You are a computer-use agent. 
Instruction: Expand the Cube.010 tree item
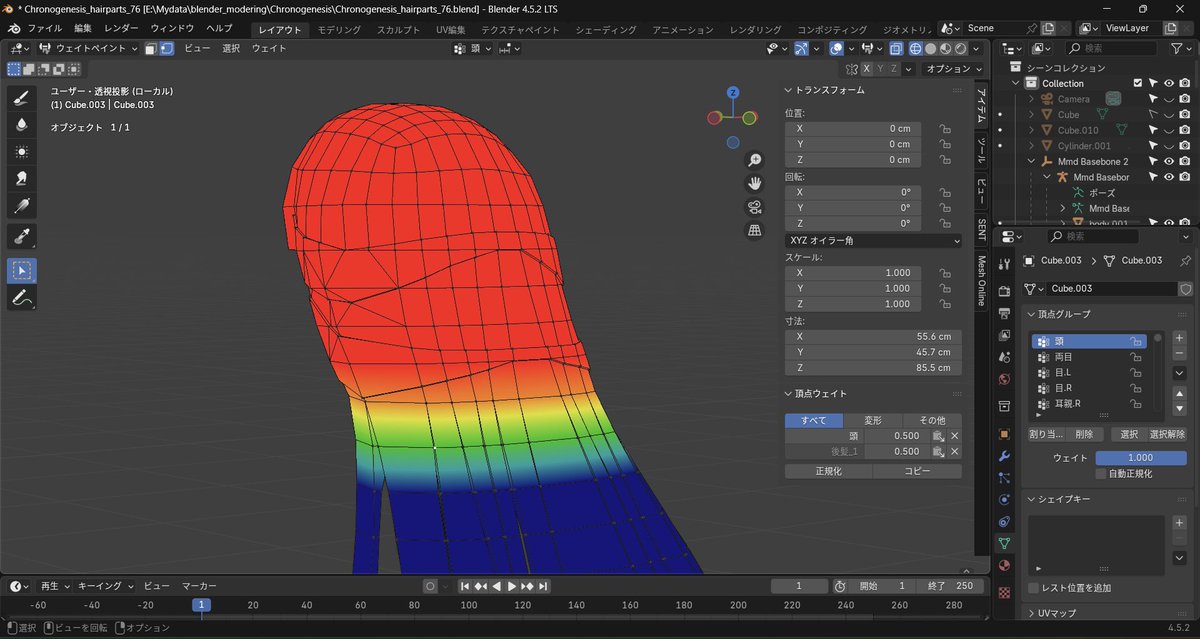click(x=1031, y=130)
